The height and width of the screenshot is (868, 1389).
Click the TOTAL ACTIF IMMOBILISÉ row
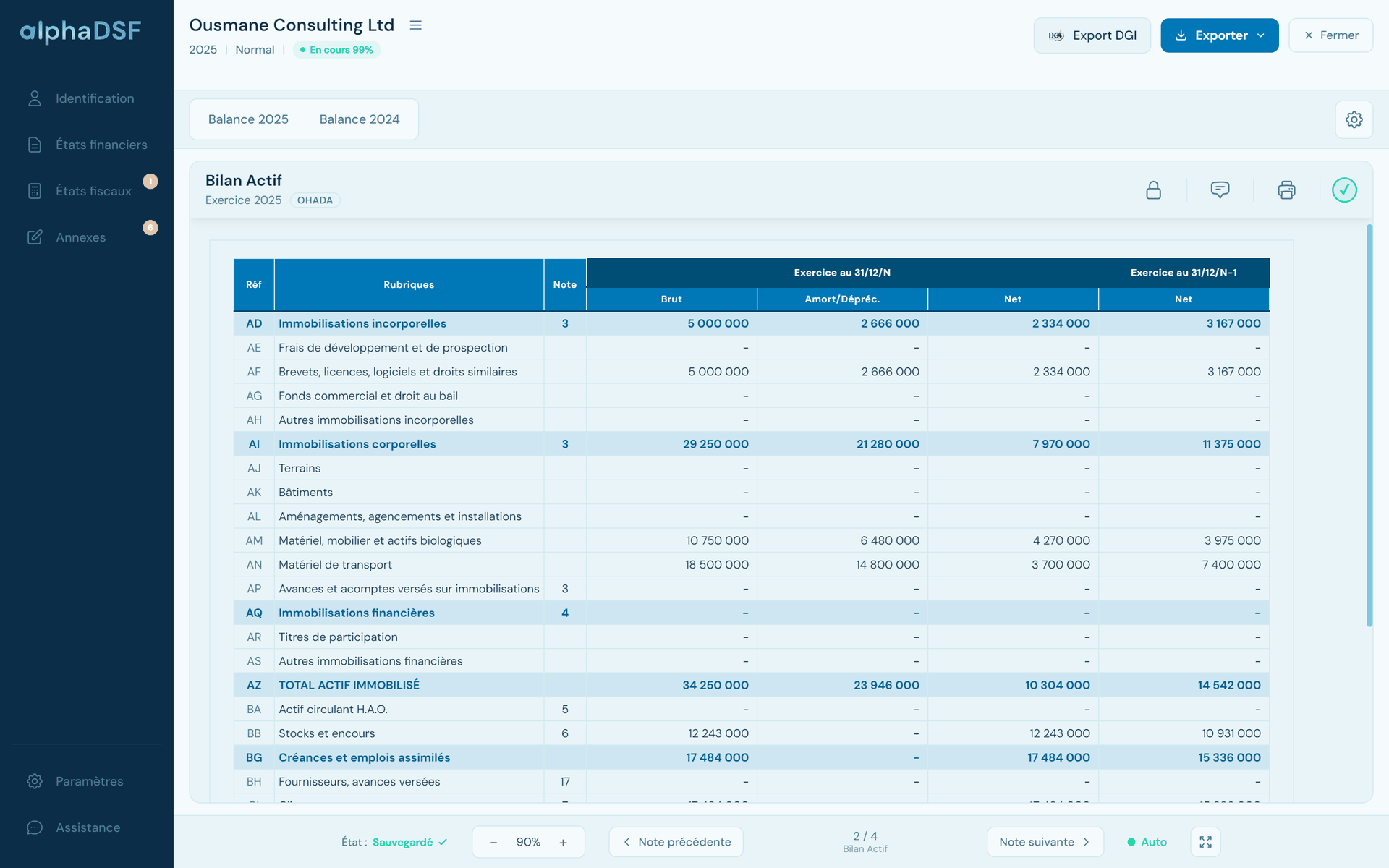pos(752,685)
